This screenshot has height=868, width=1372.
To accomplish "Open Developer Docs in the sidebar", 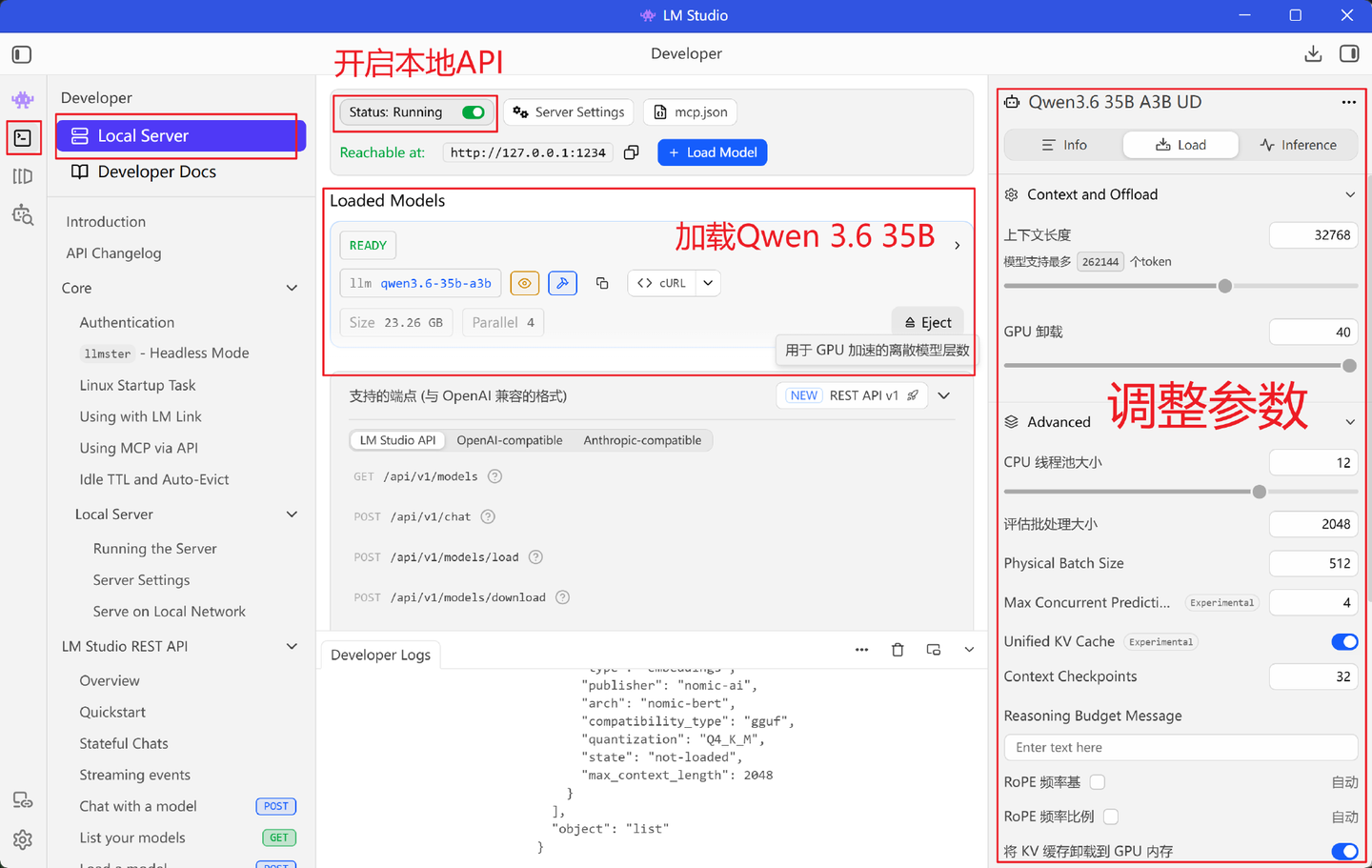I will click(x=144, y=172).
